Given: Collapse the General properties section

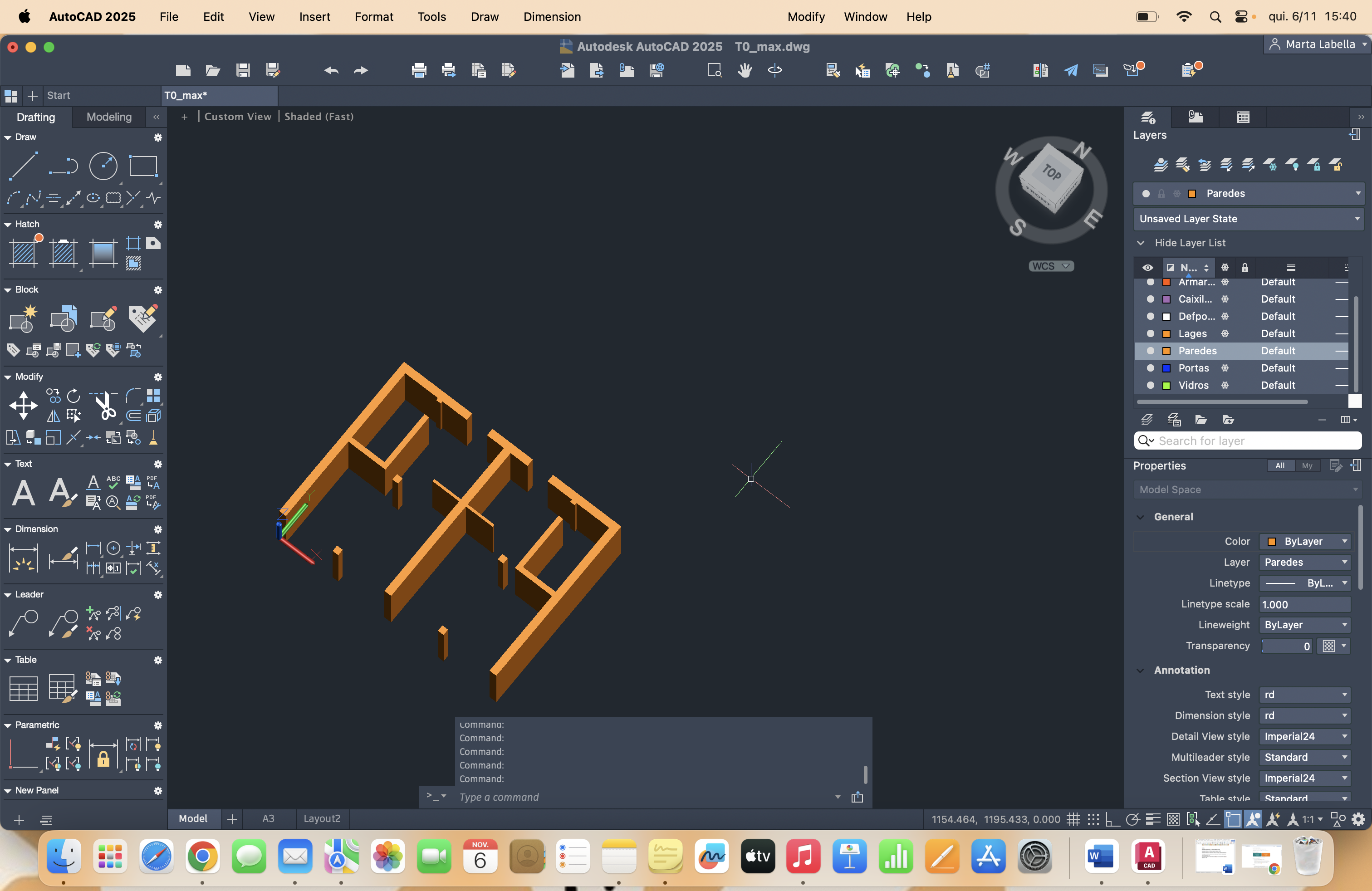Looking at the screenshot, I should coord(1140,517).
